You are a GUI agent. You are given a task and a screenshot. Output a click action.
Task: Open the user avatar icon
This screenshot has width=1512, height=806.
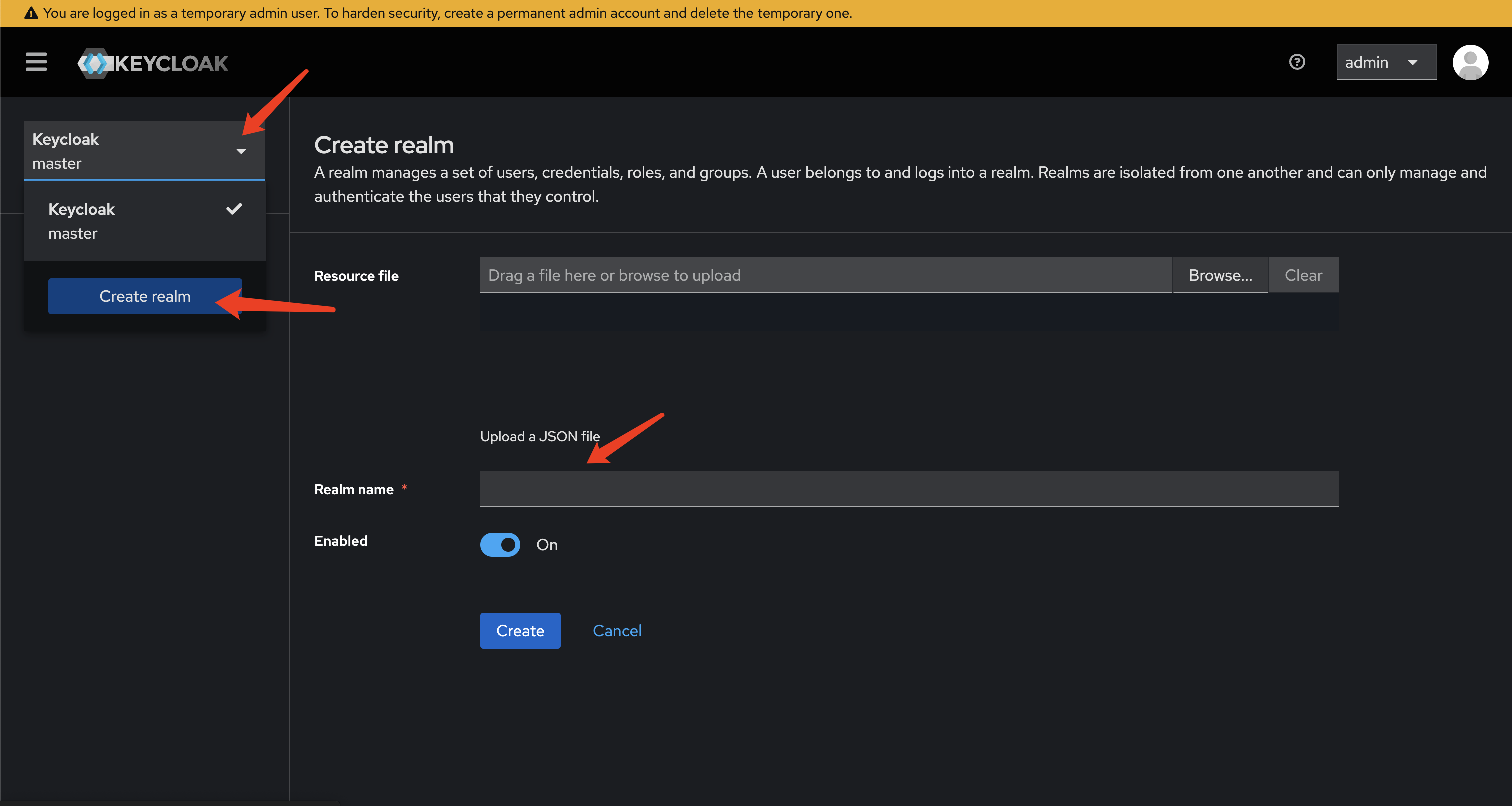[x=1470, y=62]
